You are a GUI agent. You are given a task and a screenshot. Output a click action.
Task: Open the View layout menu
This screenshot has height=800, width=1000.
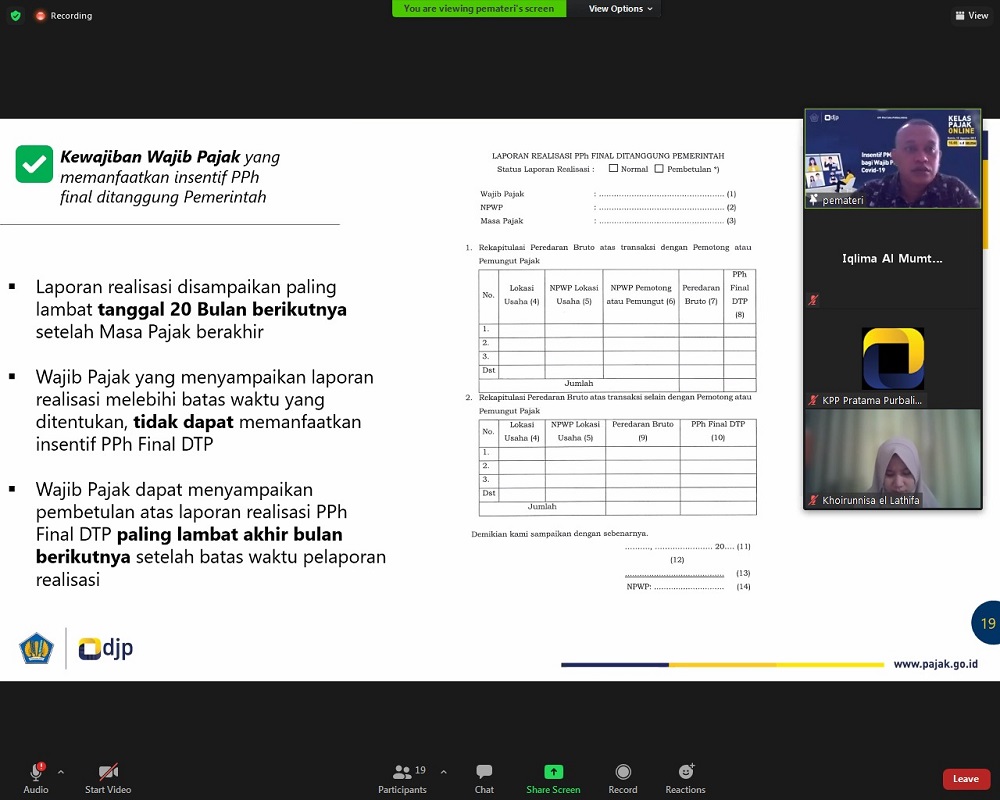tap(971, 16)
